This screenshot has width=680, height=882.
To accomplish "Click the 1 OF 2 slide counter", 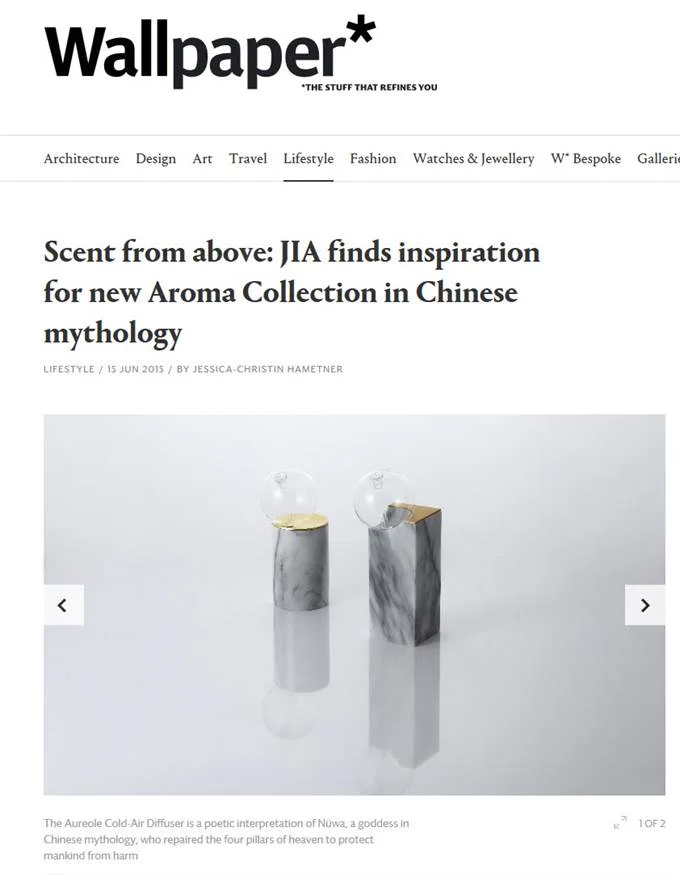I will coord(652,823).
